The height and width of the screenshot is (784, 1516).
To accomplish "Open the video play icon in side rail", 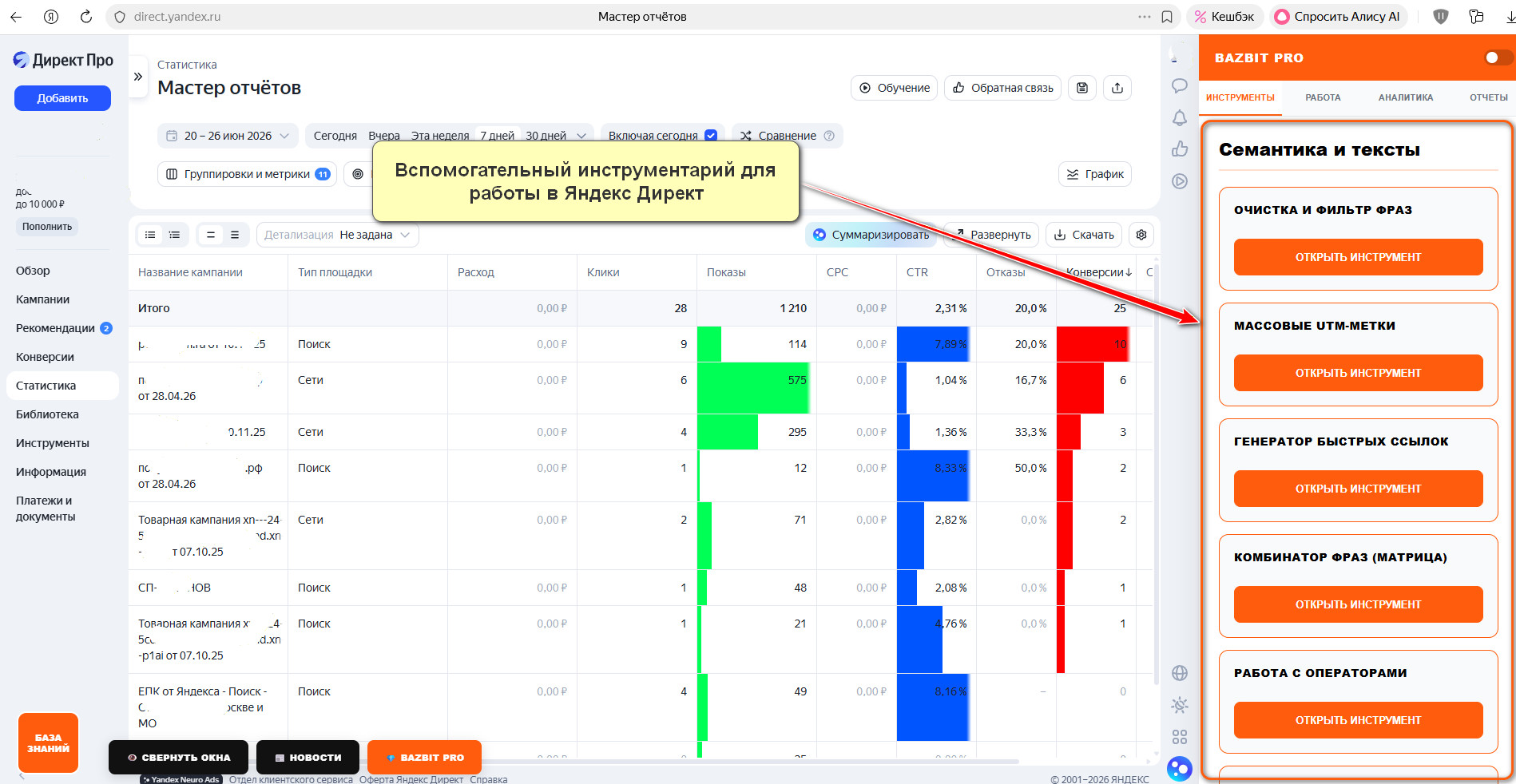I will coord(1179,181).
